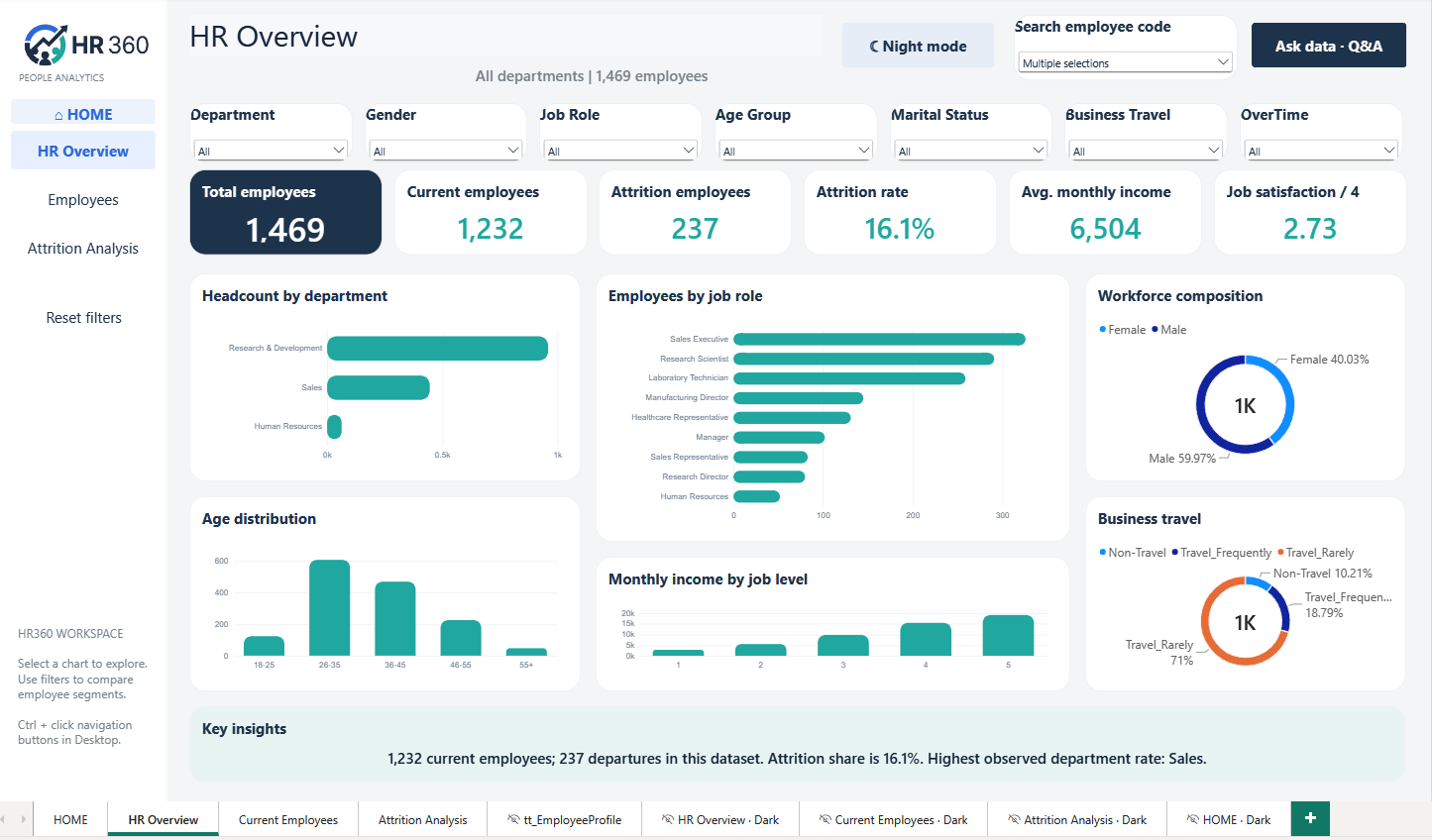Click previous pages arrow in tab strip
Image resolution: width=1432 pixels, height=840 pixels.
[x=5, y=819]
